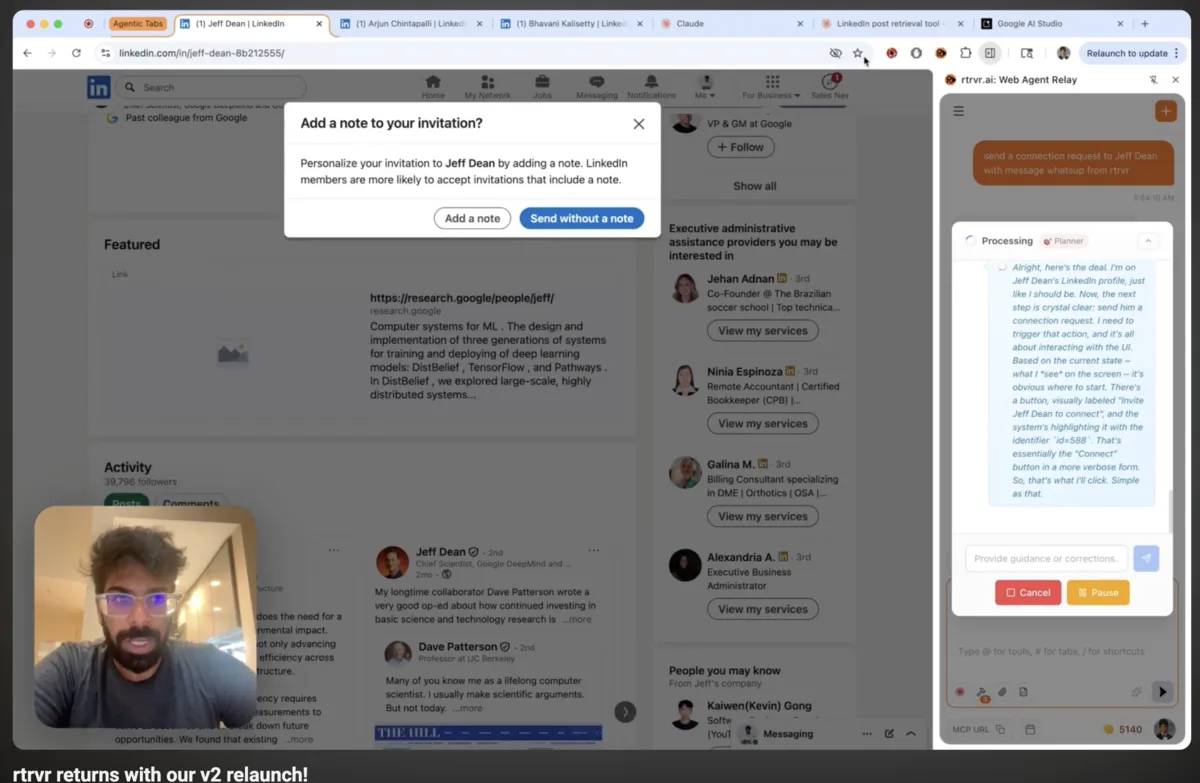Image resolution: width=1200 pixels, height=783 pixels.
Task: Open LinkedIn Messaging nav icon
Action: click(x=597, y=87)
